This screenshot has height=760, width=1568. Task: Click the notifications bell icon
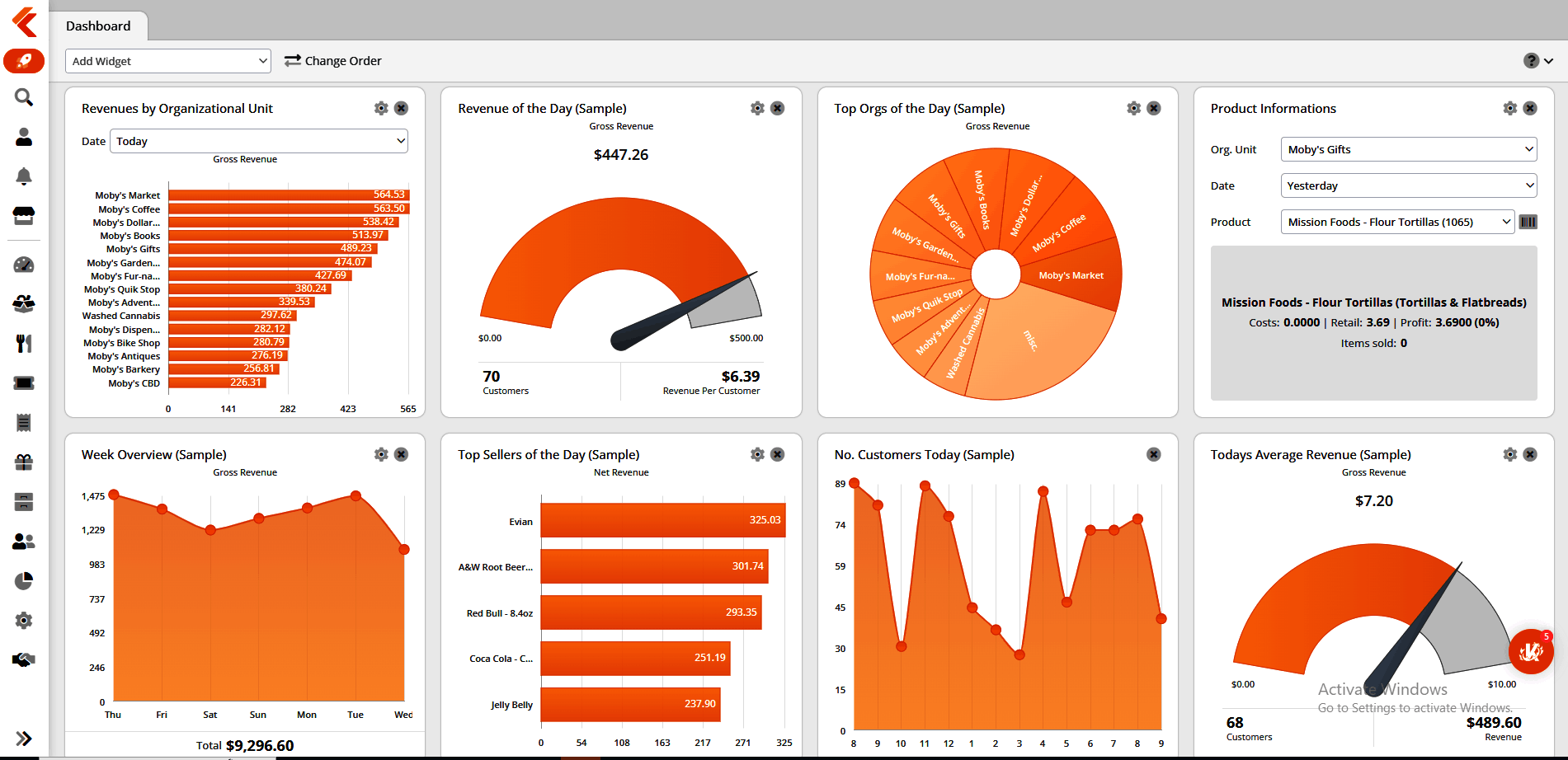tap(24, 176)
